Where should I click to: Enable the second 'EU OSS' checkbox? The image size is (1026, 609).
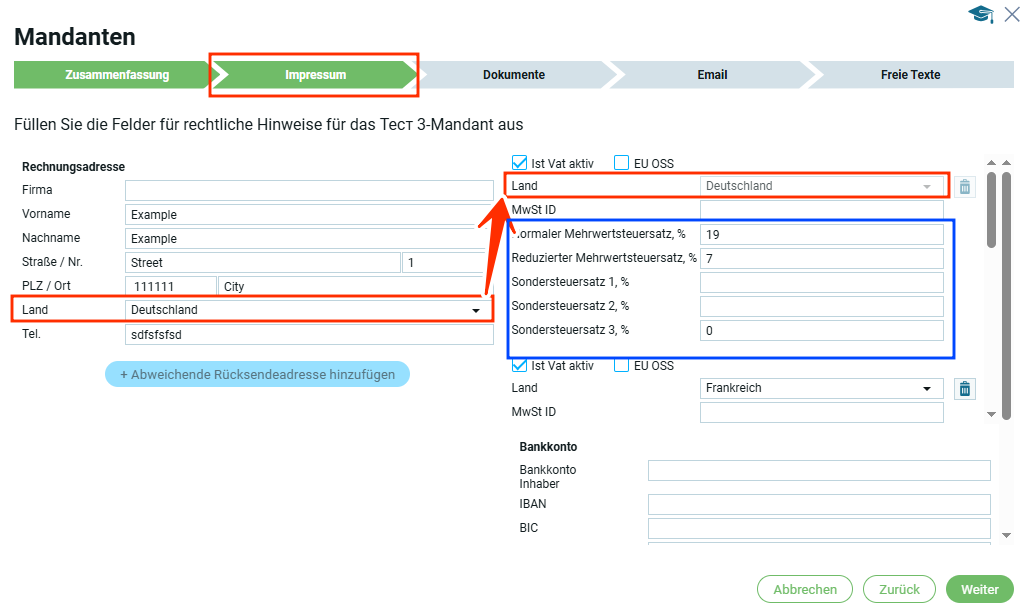(x=622, y=365)
